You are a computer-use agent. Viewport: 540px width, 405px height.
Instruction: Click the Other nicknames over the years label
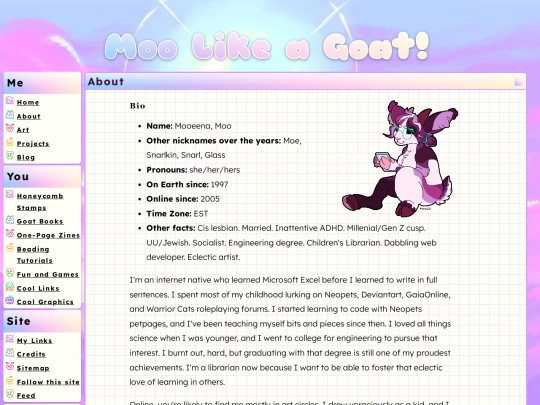(214, 141)
